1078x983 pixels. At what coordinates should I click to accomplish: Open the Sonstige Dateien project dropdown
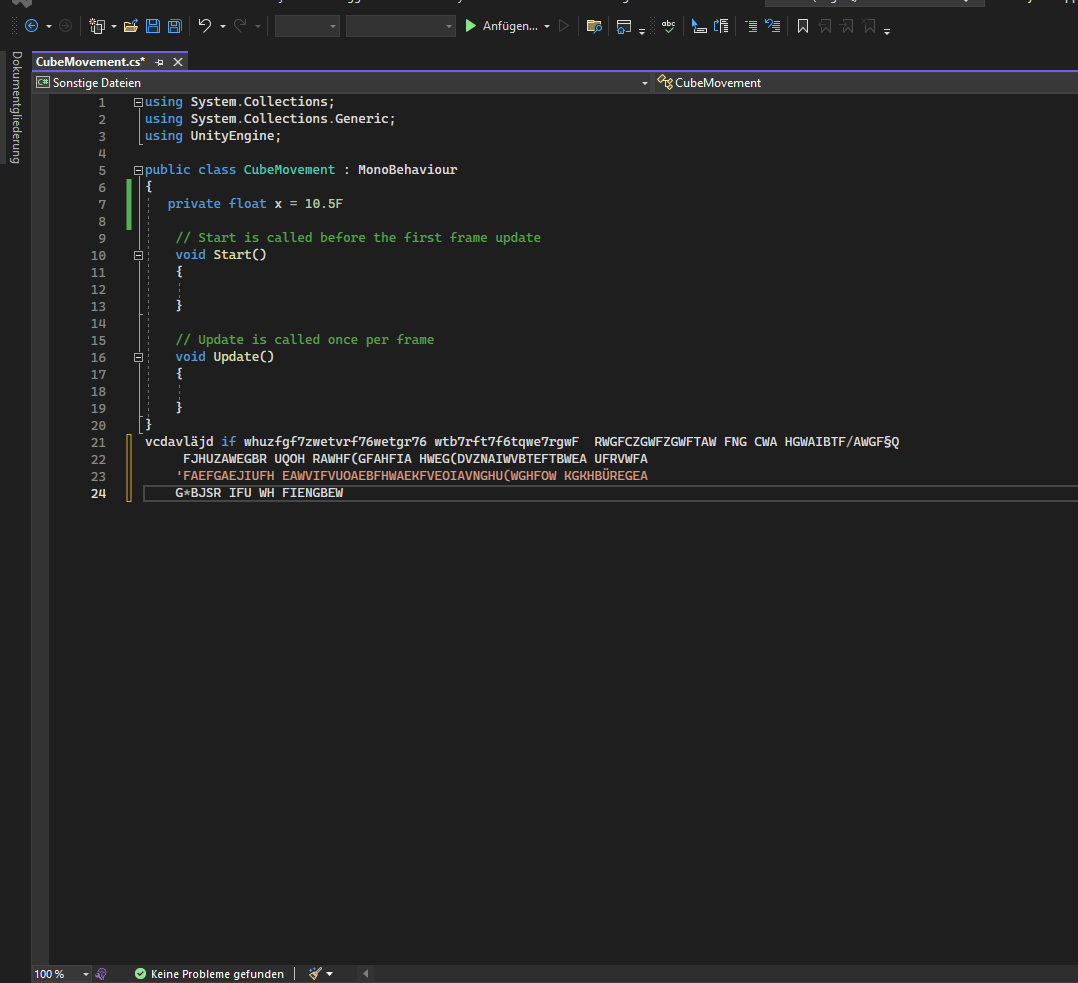click(645, 83)
